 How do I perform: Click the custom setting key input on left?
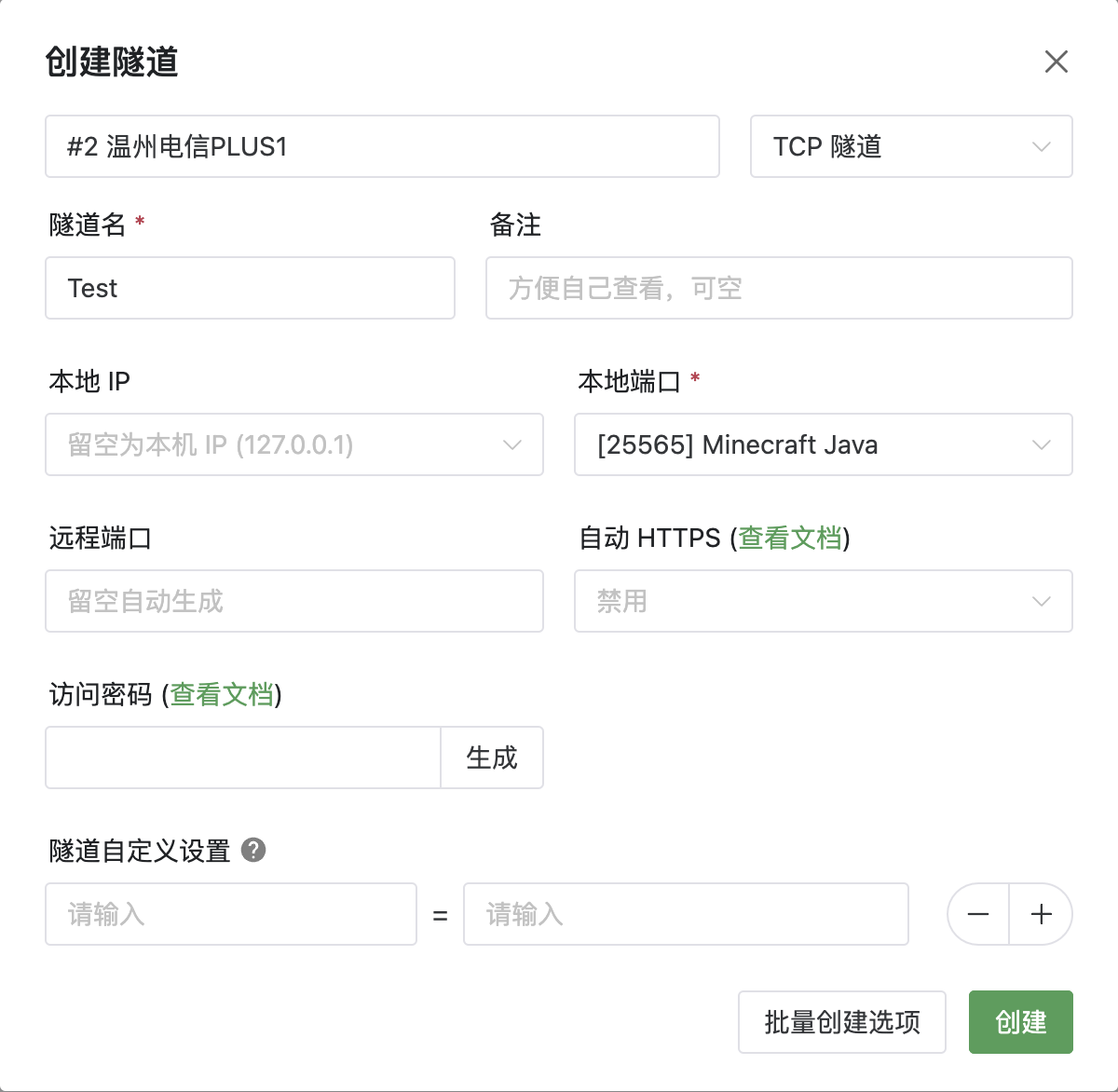(231, 914)
